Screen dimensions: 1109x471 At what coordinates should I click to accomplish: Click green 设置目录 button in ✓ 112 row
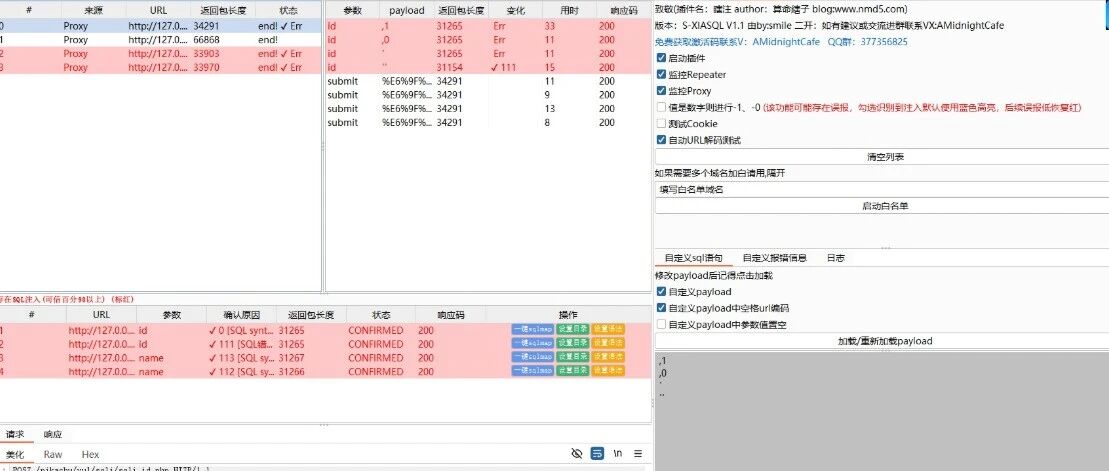pyautogui.click(x=572, y=371)
